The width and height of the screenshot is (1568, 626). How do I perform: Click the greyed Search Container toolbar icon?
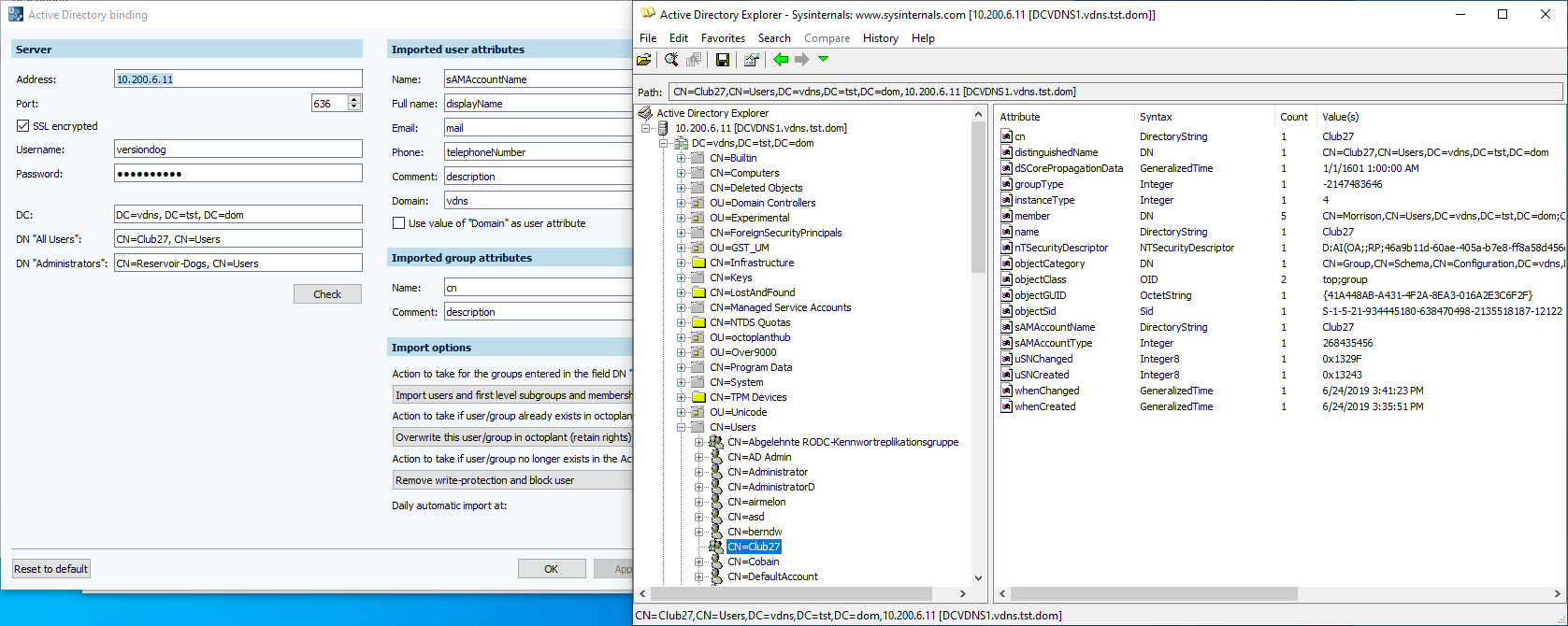point(694,60)
